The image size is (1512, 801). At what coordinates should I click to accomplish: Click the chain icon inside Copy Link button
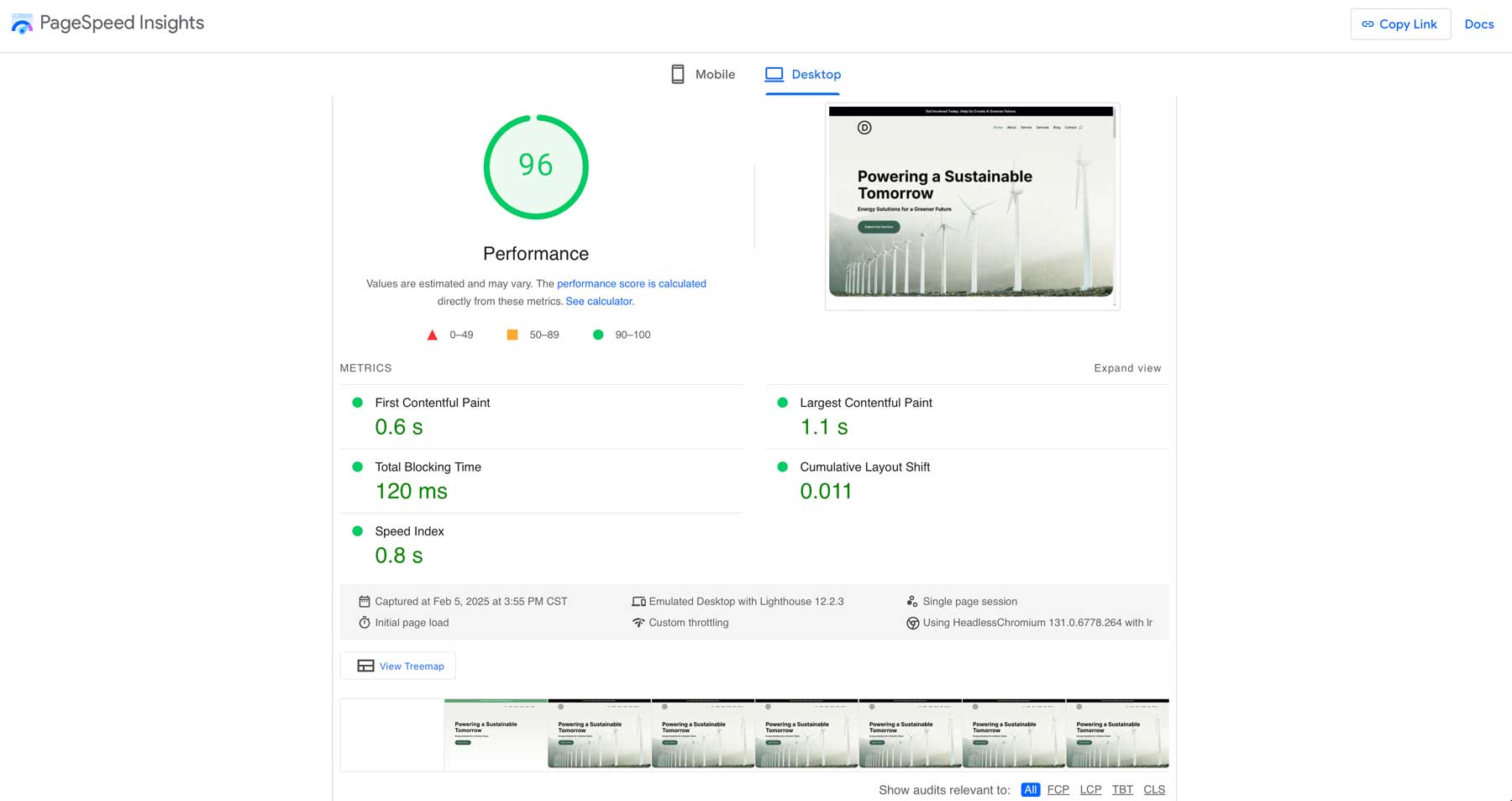click(1368, 24)
